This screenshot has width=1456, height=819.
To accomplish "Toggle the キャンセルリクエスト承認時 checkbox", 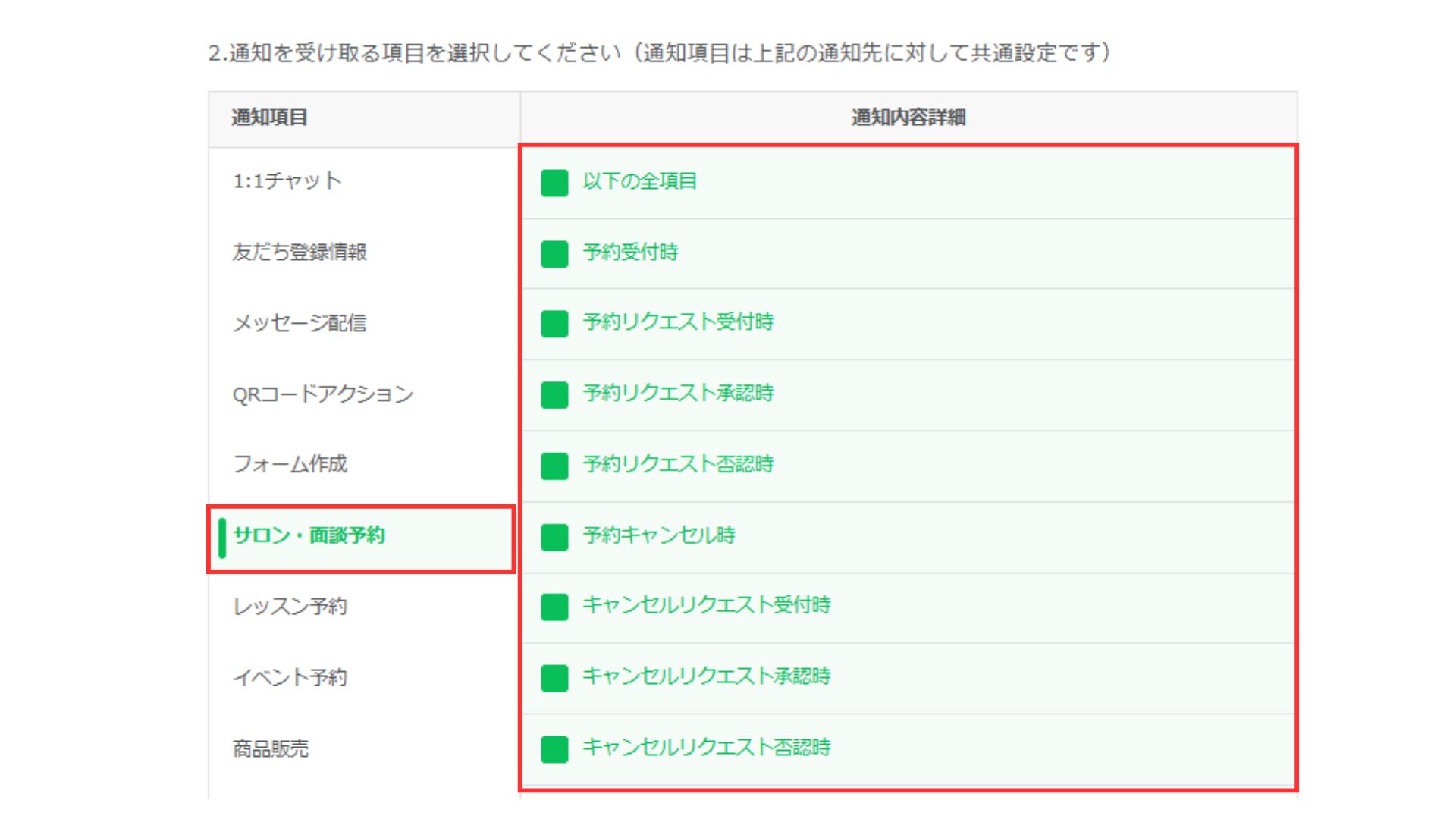I will tap(554, 678).
